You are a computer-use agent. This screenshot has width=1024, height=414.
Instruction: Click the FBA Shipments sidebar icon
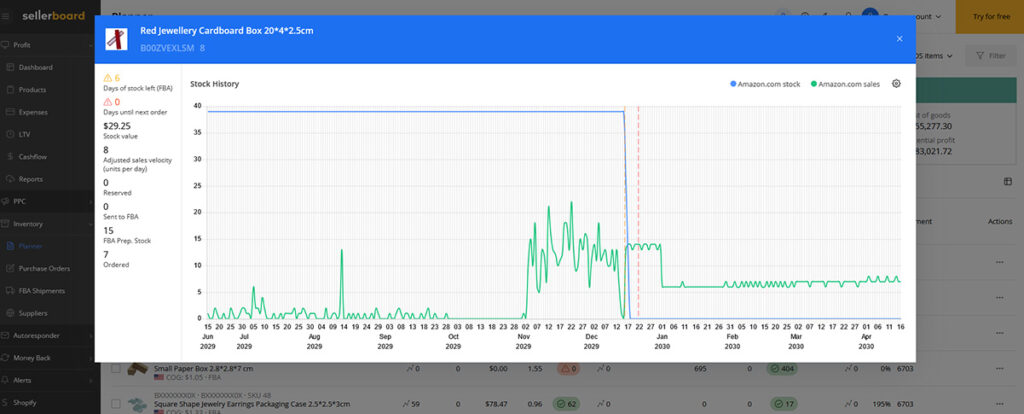pos(10,291)
